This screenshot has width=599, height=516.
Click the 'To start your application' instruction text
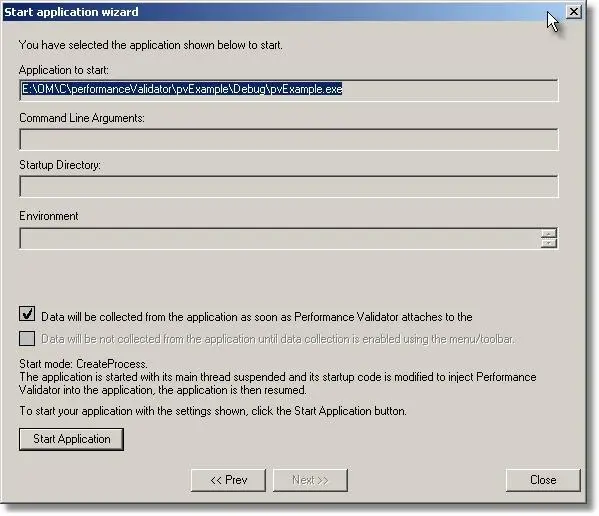(213, 411)
